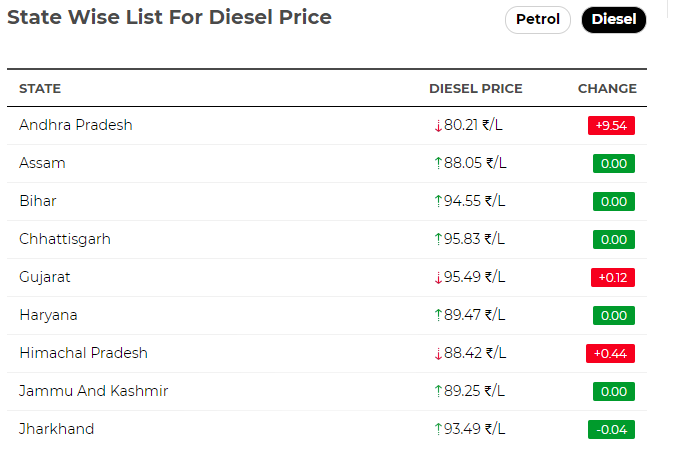Image resolution: width=680 pixels, height=457 pixels.
Task: Click the red +0.44 change badge
Action: 611,353
